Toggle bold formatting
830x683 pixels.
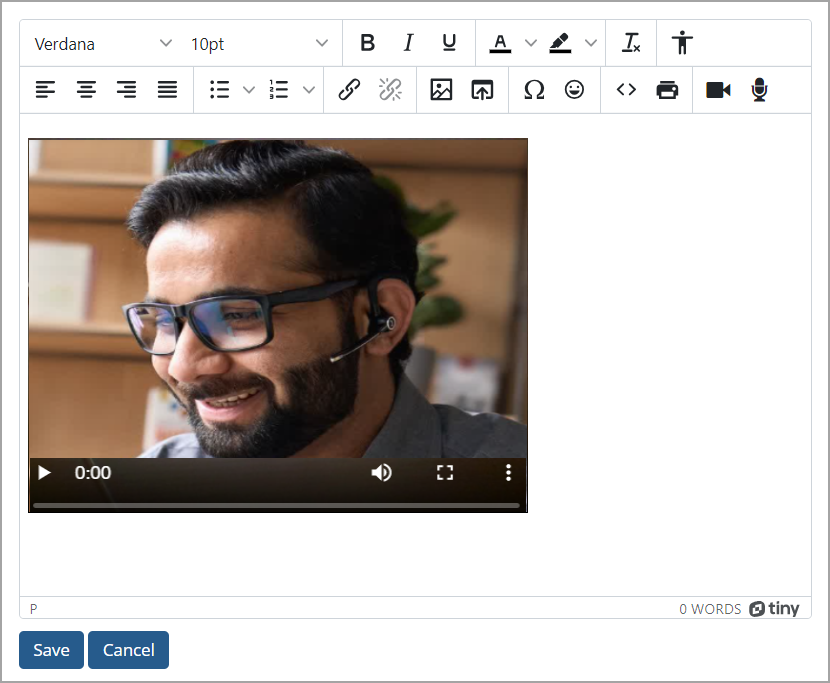click(367, 43)
